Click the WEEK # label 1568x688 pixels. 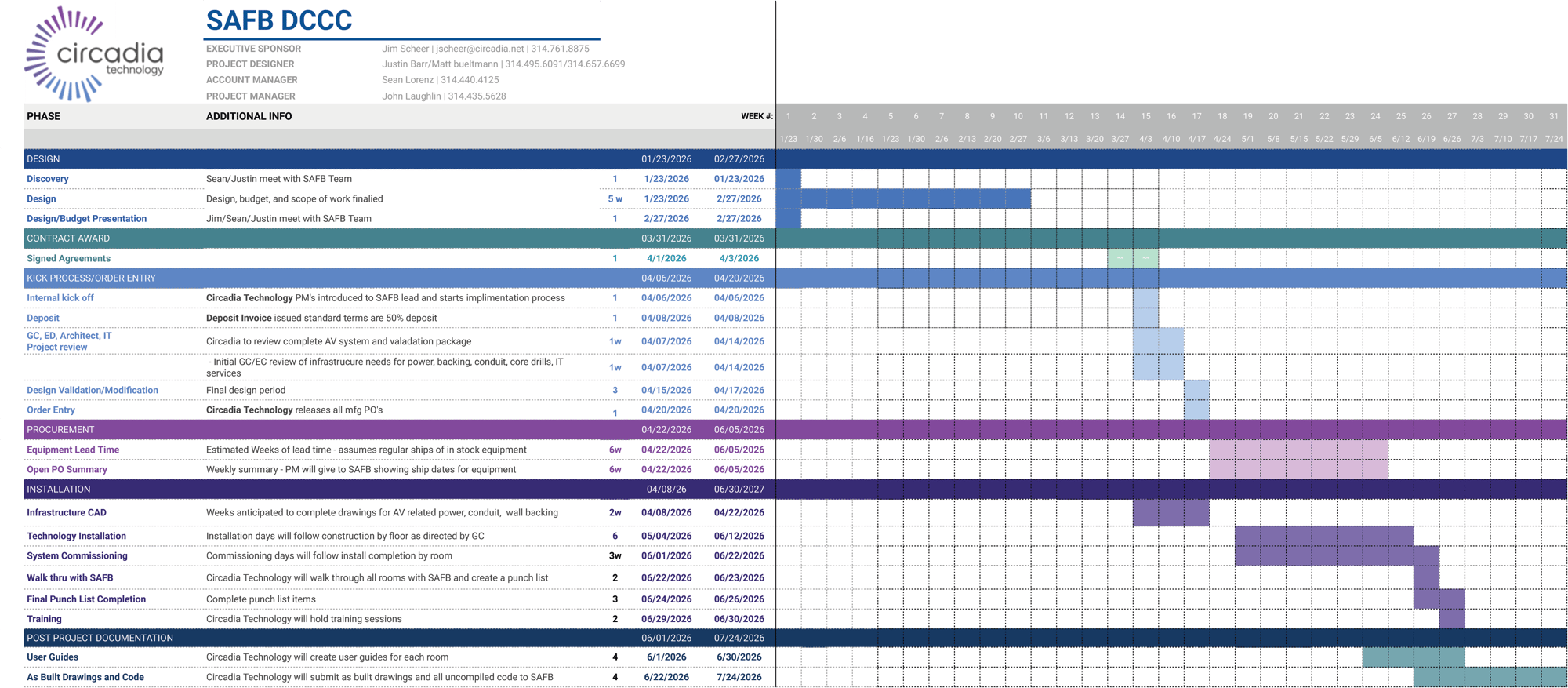tap(757, 116)
